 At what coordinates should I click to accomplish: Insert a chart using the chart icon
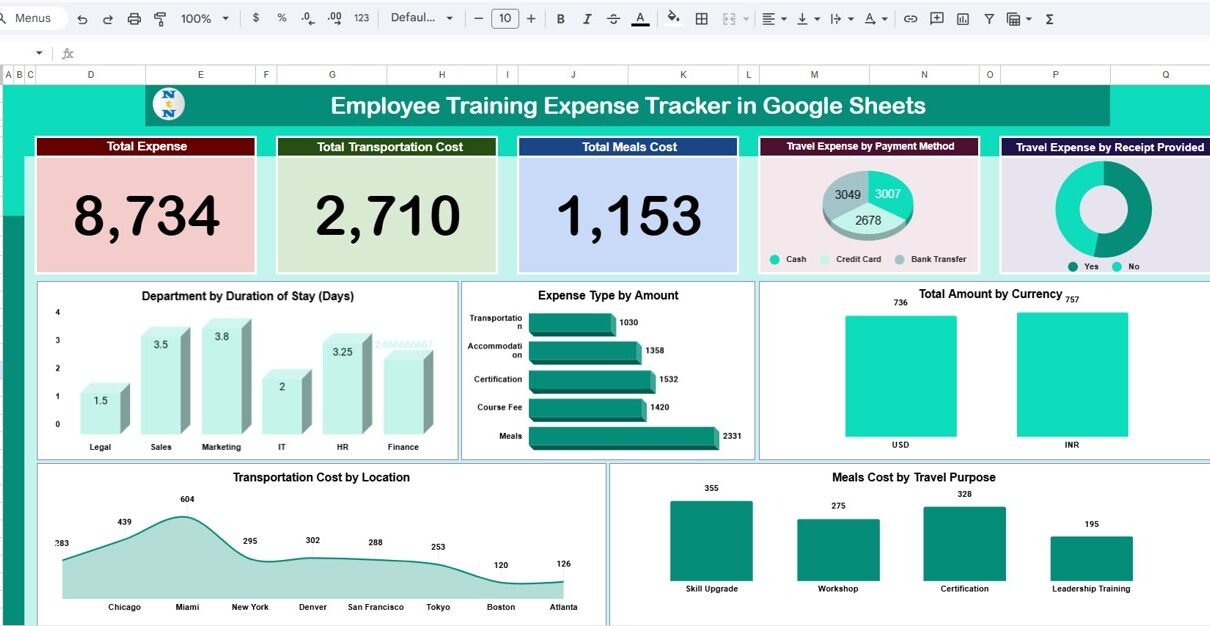[x=962, y=19]
